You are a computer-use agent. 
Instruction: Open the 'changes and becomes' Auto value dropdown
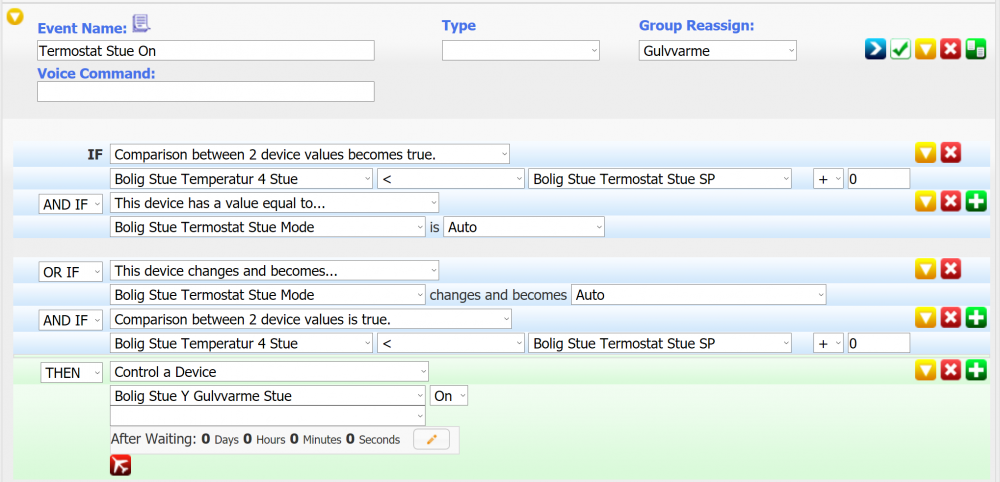(698, 295)
